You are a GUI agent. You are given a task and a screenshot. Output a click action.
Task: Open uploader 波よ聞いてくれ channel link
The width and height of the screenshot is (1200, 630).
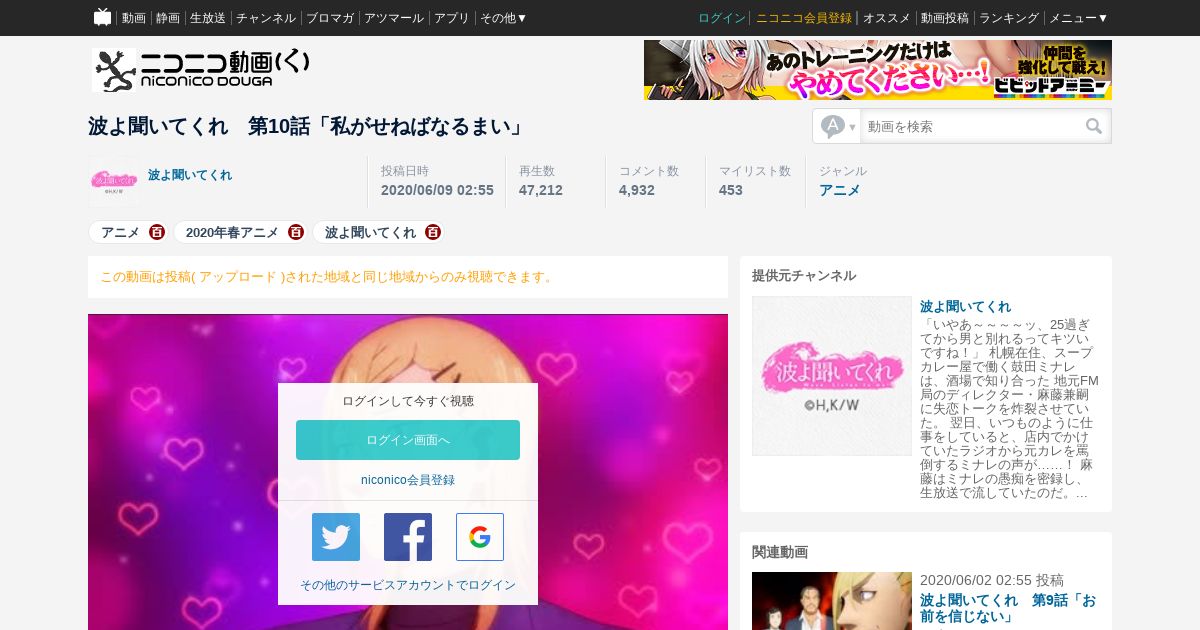[x=190, y=175]
